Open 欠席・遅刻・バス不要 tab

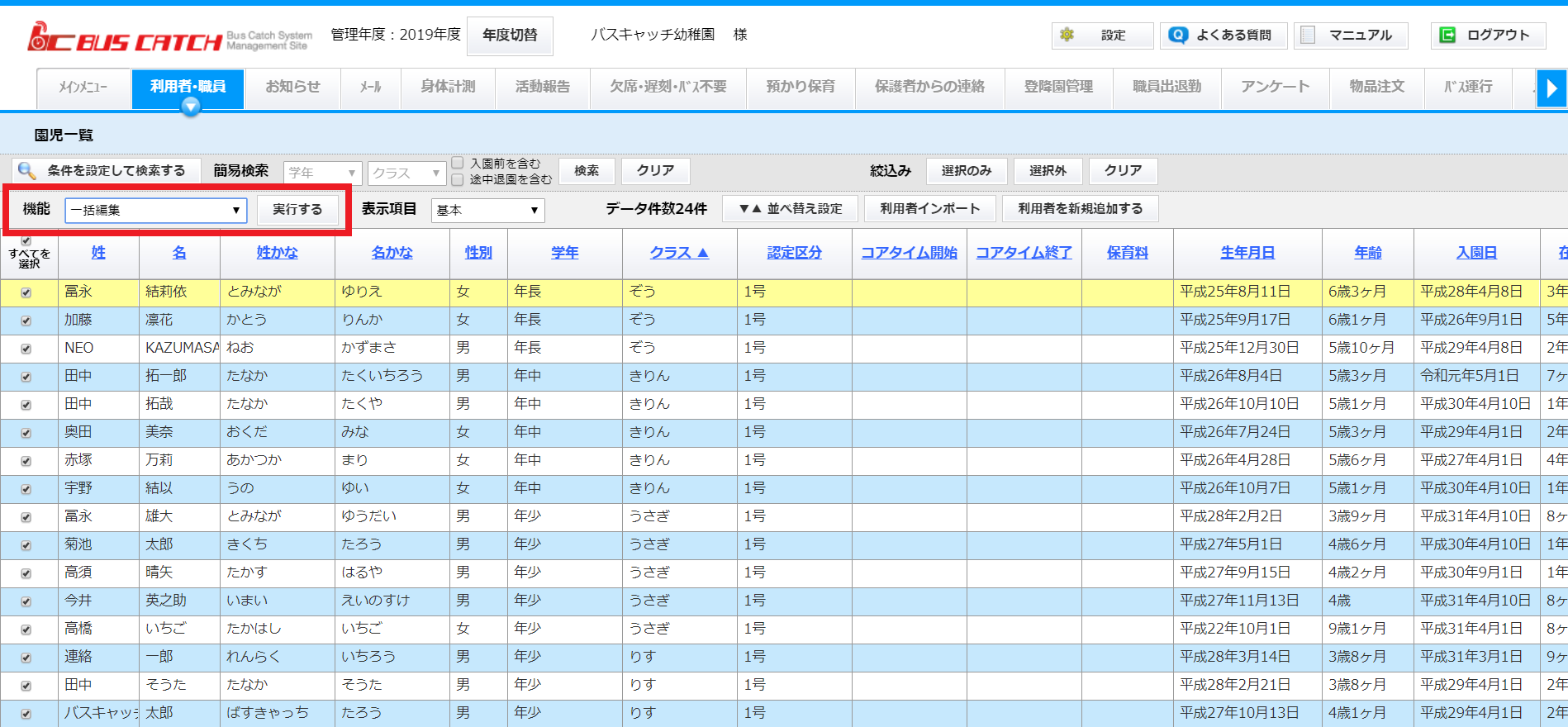coord(668,87)
